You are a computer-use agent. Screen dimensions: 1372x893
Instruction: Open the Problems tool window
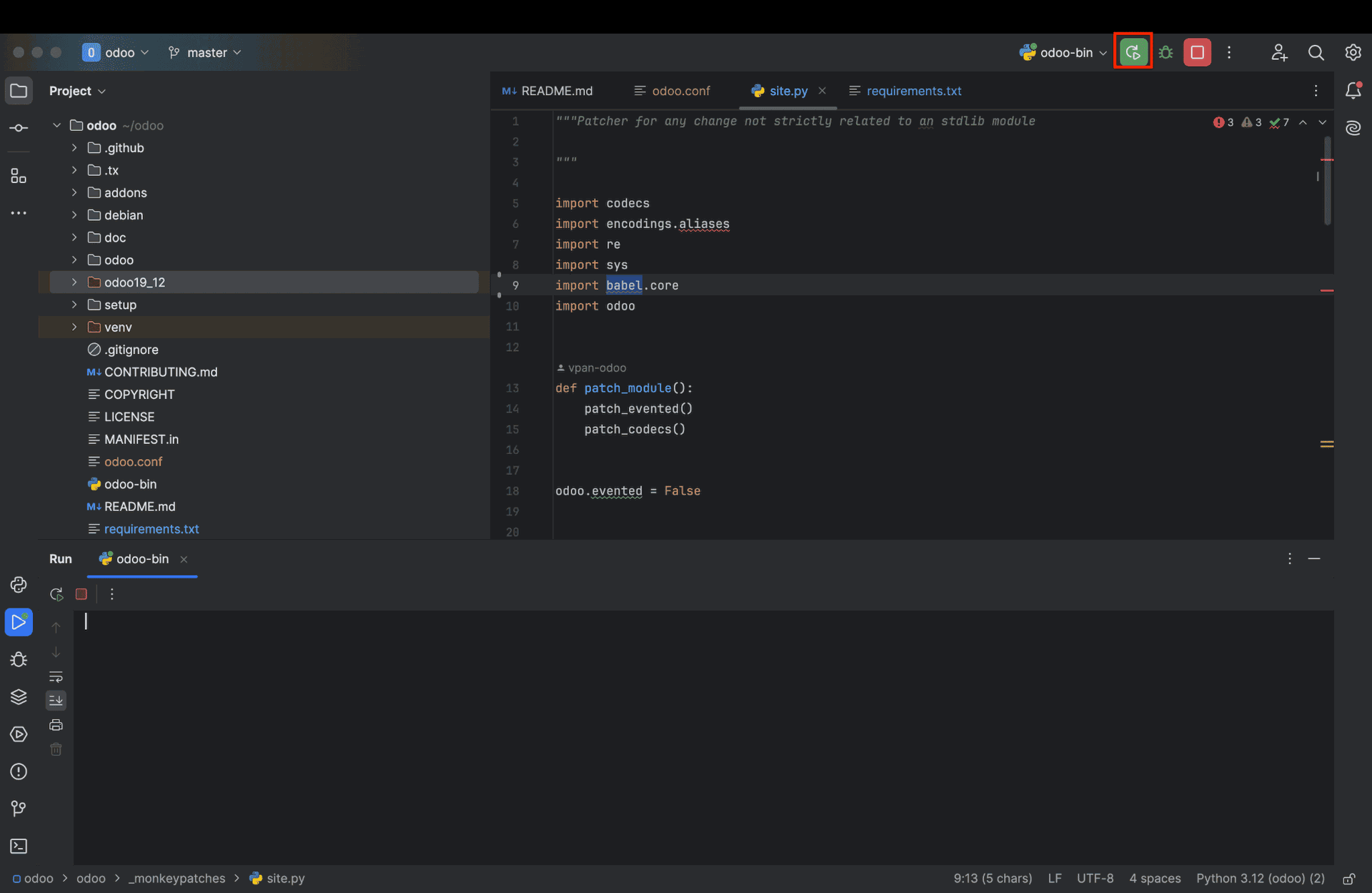pyautogui.click(x=19, y=771)
